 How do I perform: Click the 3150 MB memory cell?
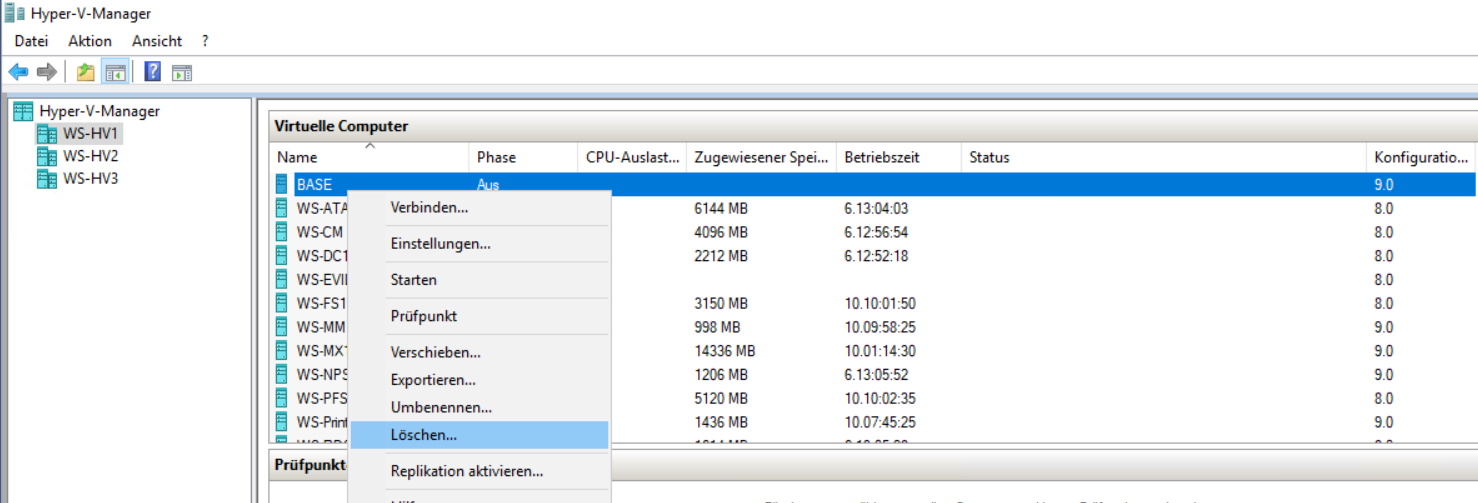(x=721, y=303)
